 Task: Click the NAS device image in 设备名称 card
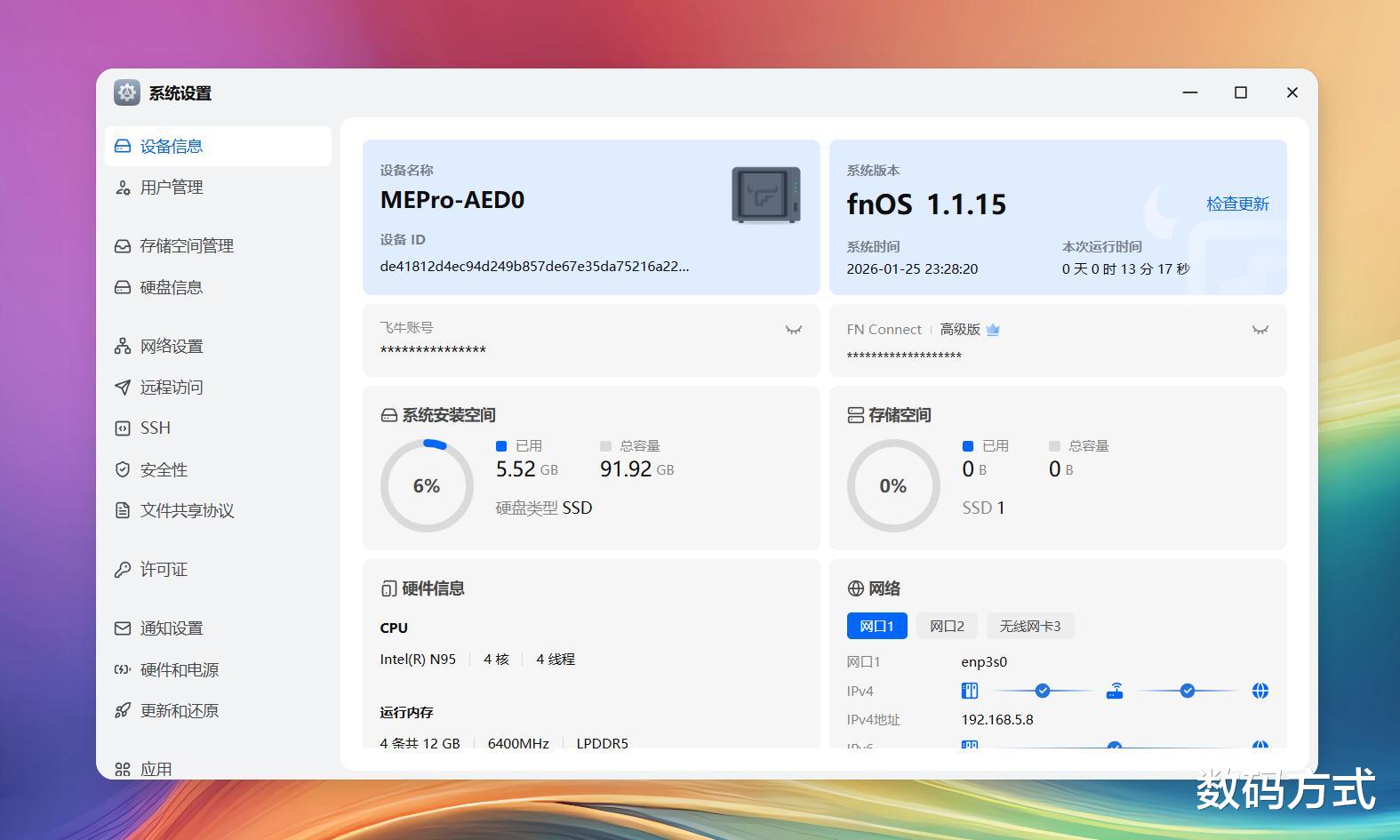(x=766, y=195)
